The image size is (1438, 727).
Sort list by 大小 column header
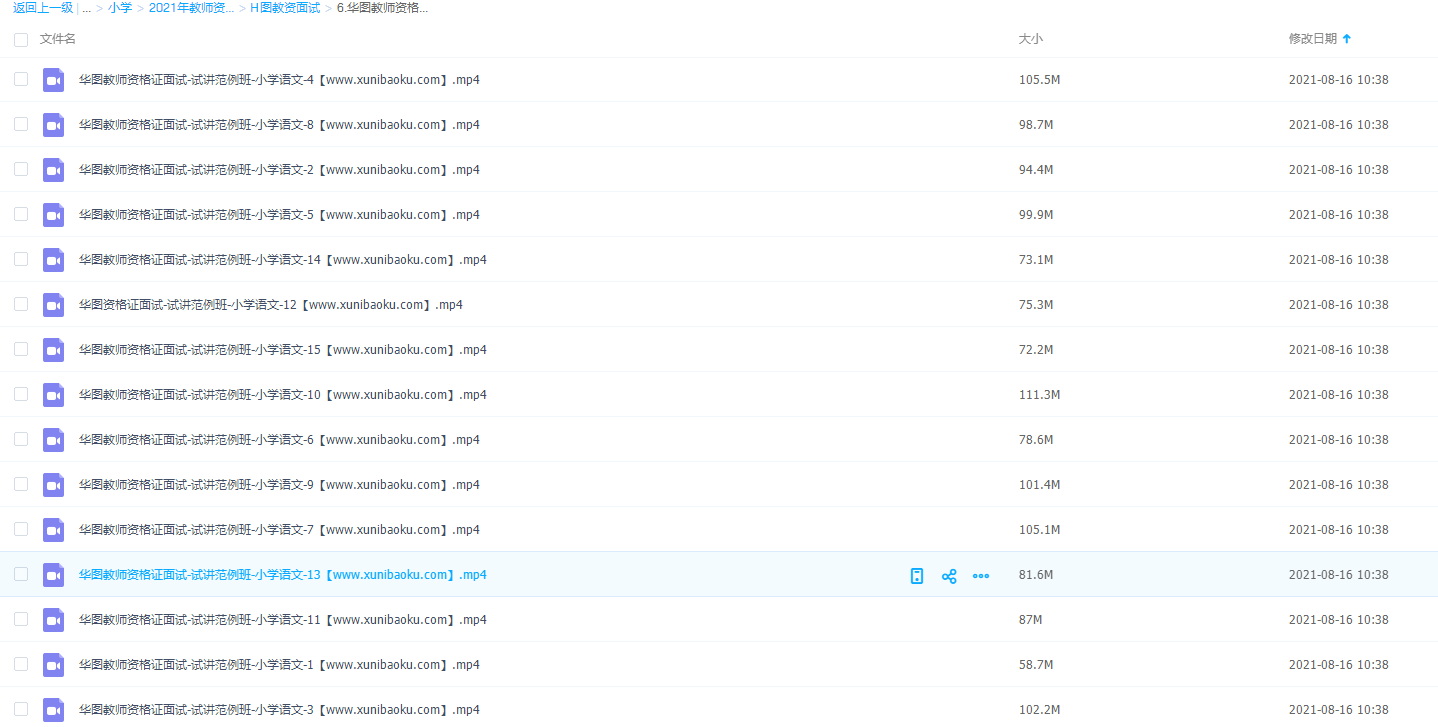point(1030,39)
